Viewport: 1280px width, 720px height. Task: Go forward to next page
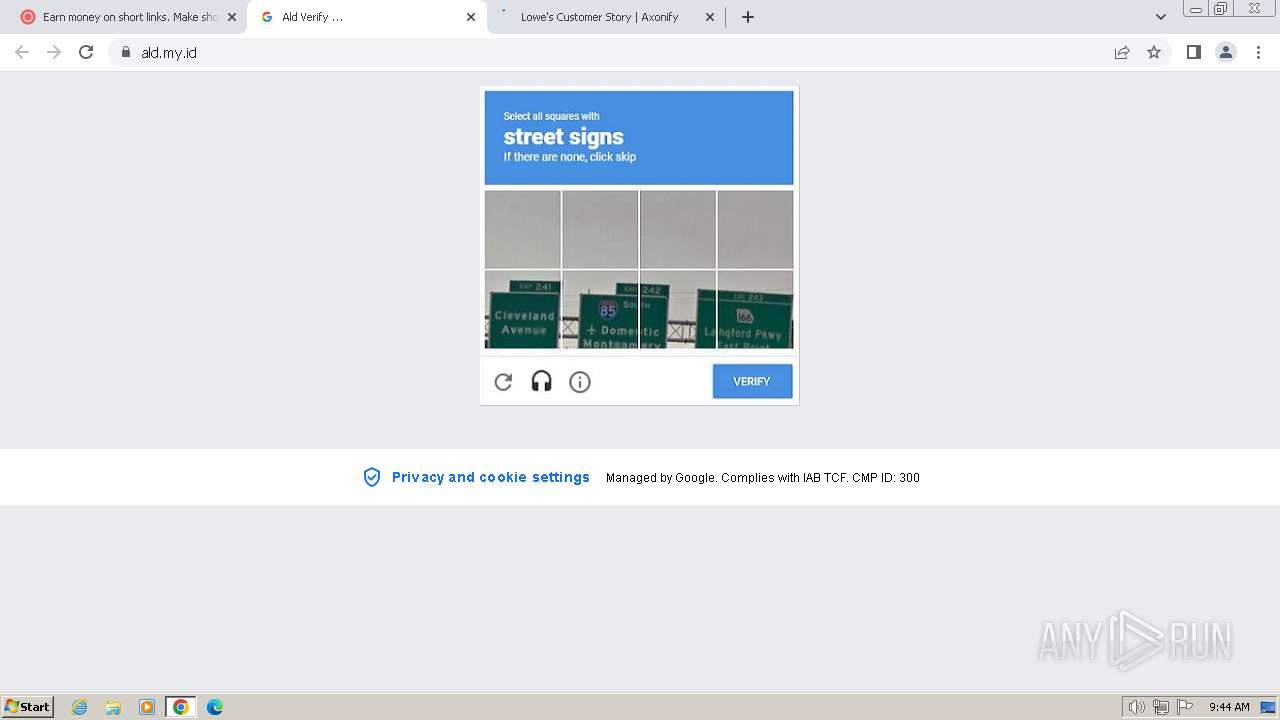[x=54, y=52]
